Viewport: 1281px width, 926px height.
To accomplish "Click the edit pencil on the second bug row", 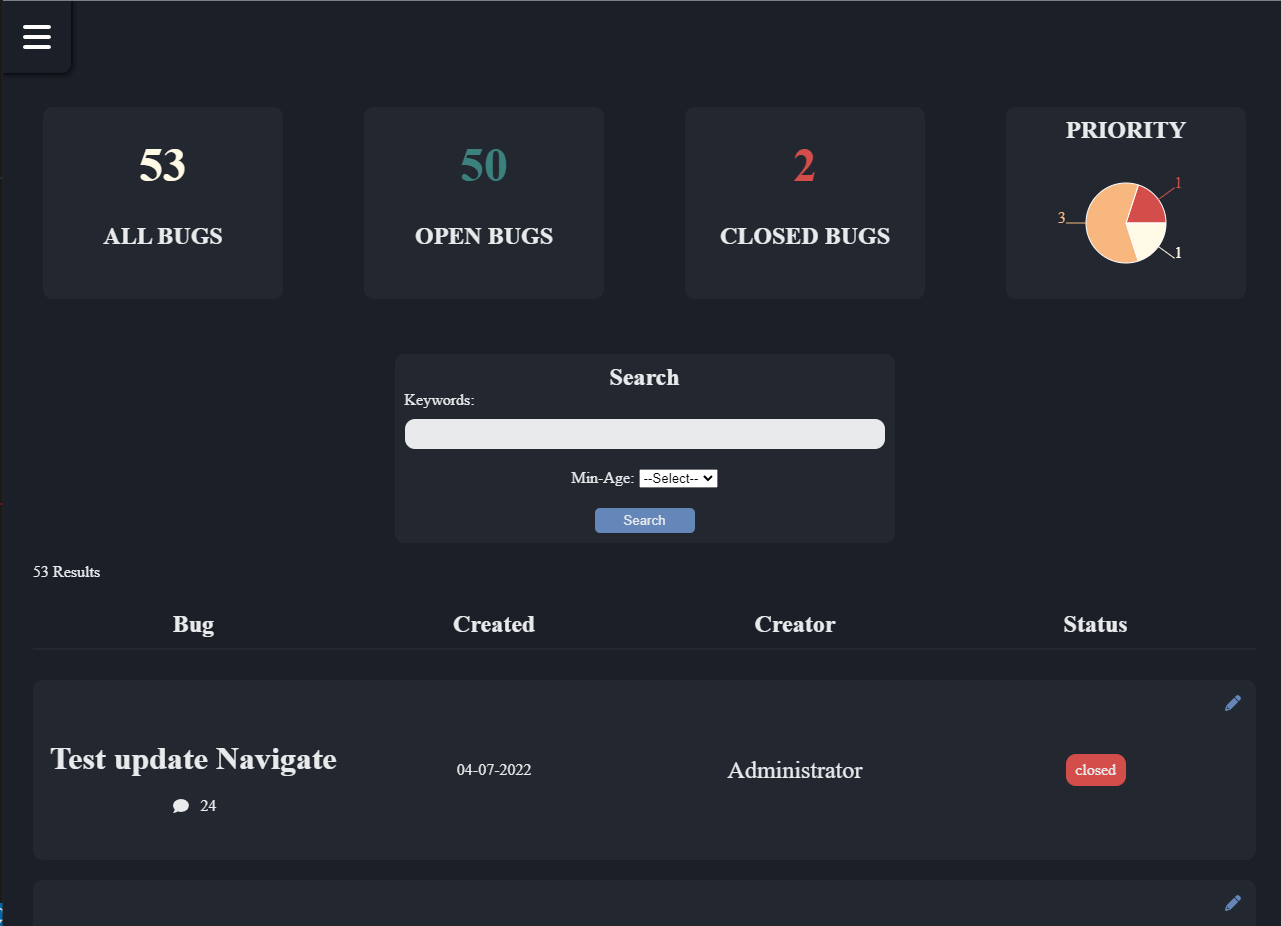I will [x=1232, y=903].
